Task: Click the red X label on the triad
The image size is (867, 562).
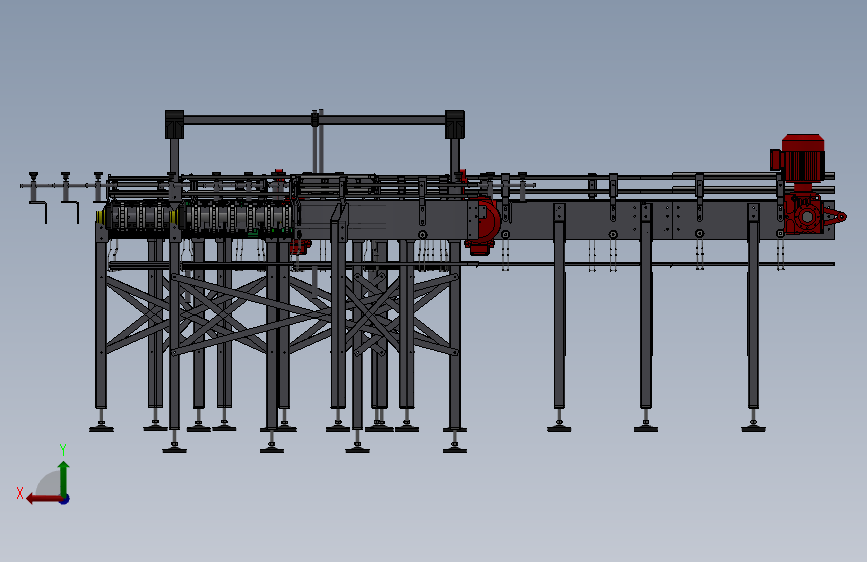Action: click(20, 493)
